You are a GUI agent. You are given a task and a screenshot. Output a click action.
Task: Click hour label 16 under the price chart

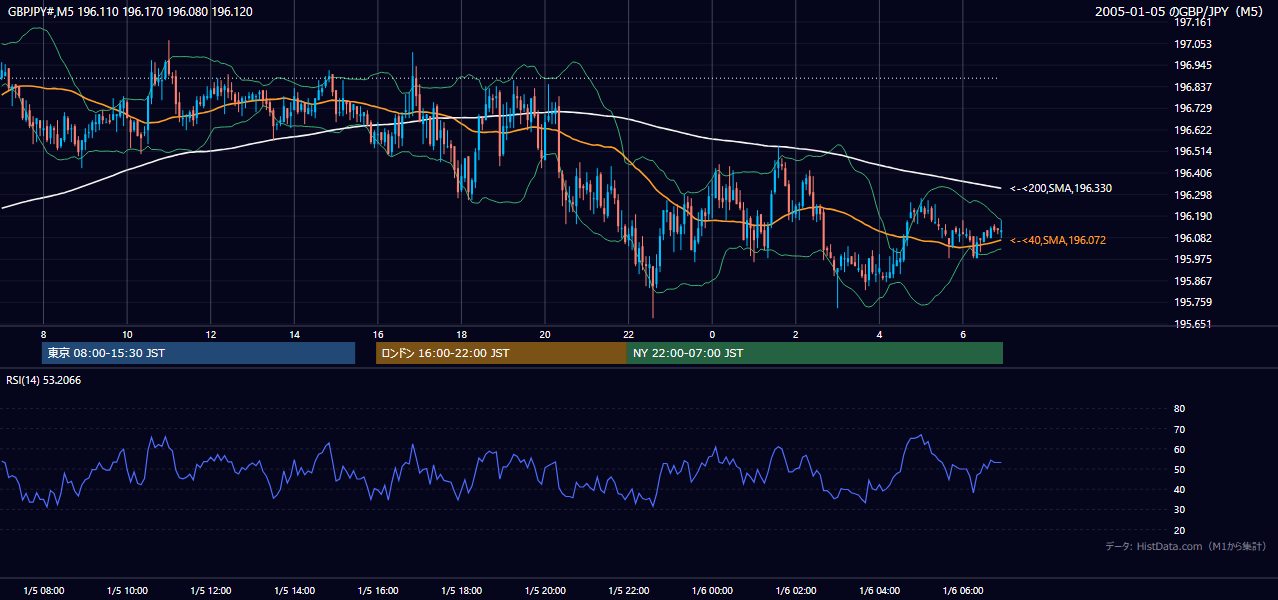click(378, 334)
